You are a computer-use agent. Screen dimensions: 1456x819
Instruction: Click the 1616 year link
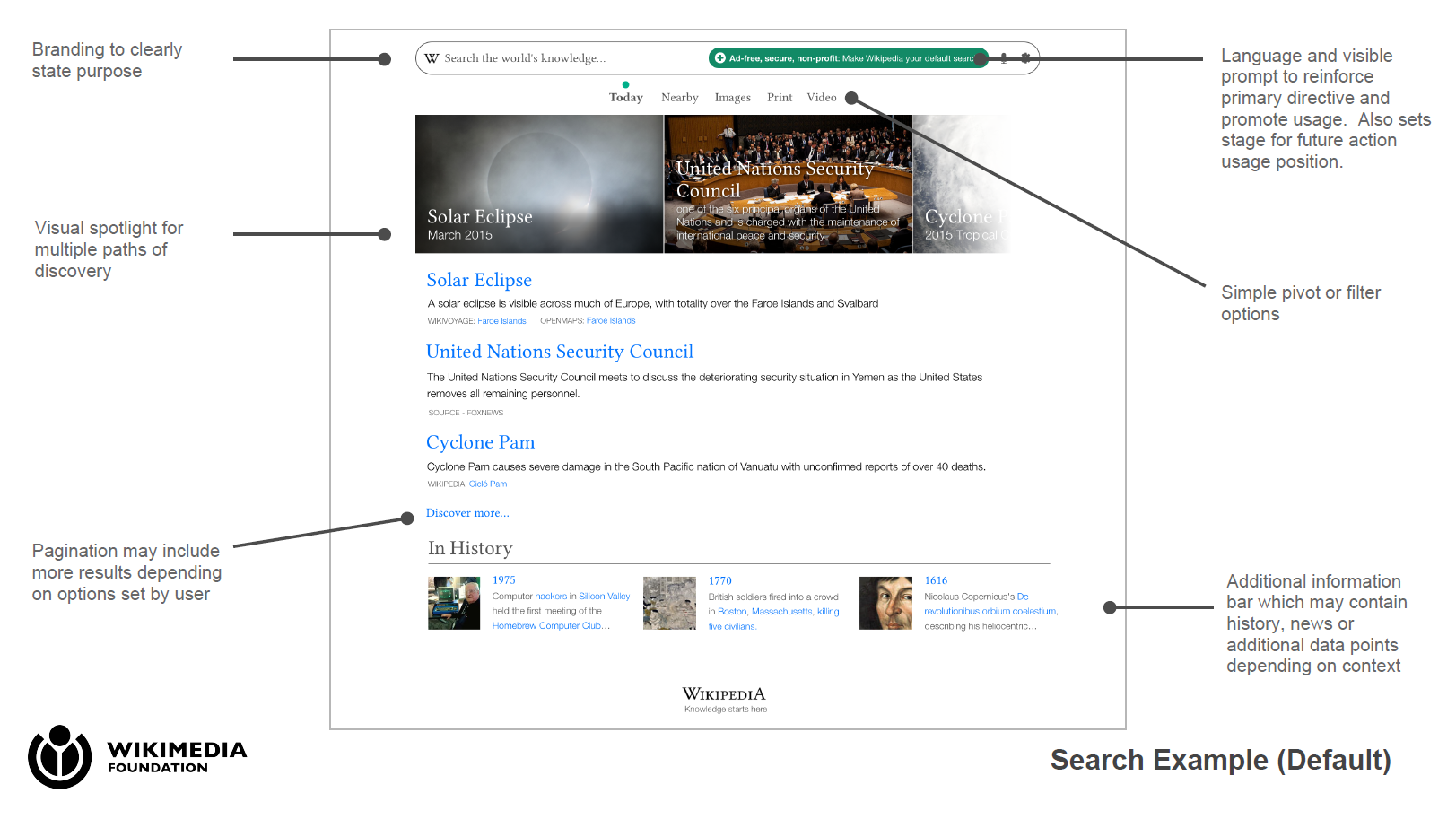point(936,580)
